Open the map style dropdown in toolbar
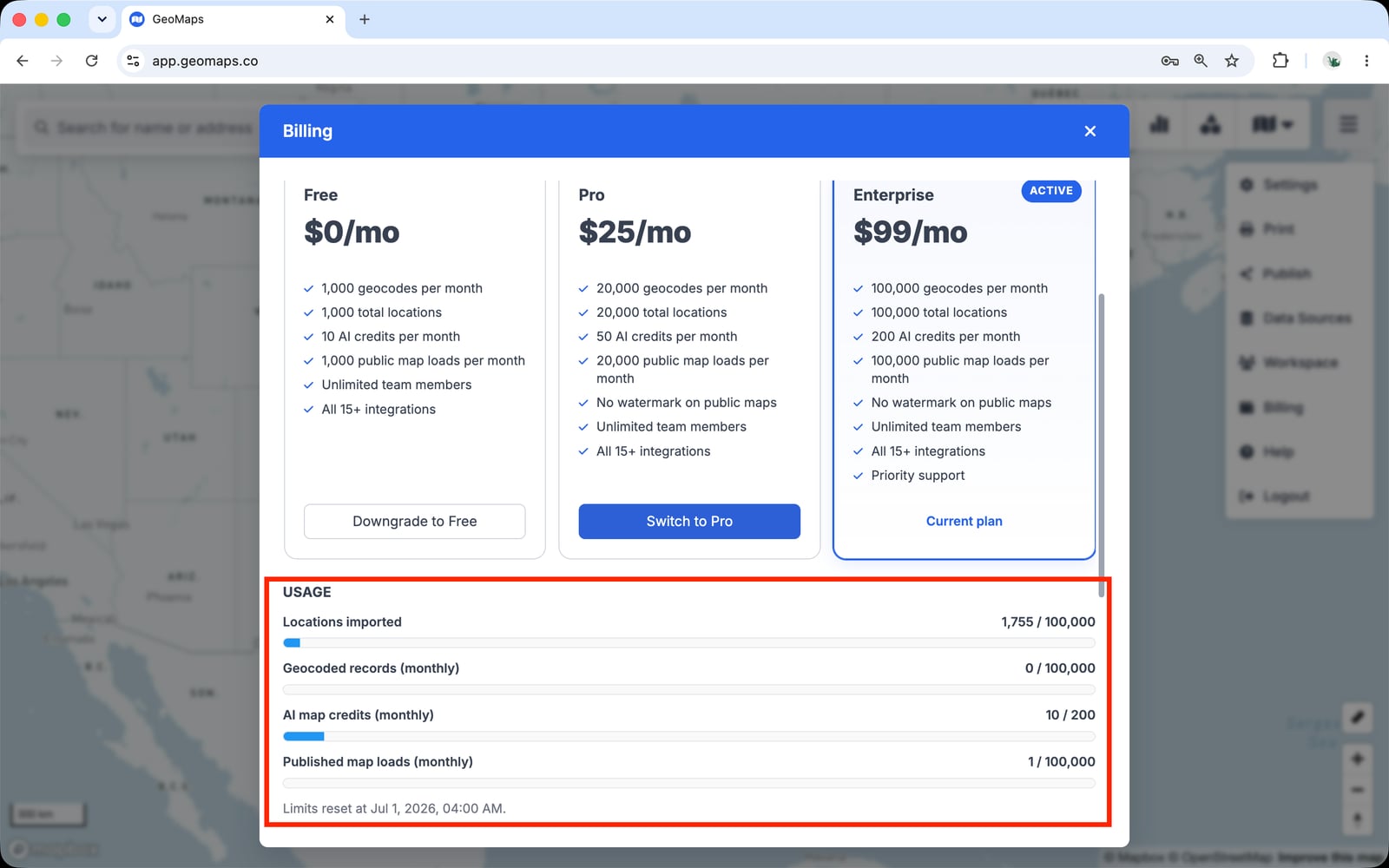The height and width of the screenshot is (868, 1389). 1273,125
